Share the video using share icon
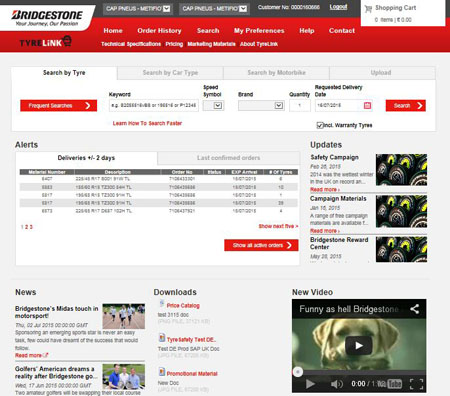Viewport: 450px width, 396px height. coord(414,309)
